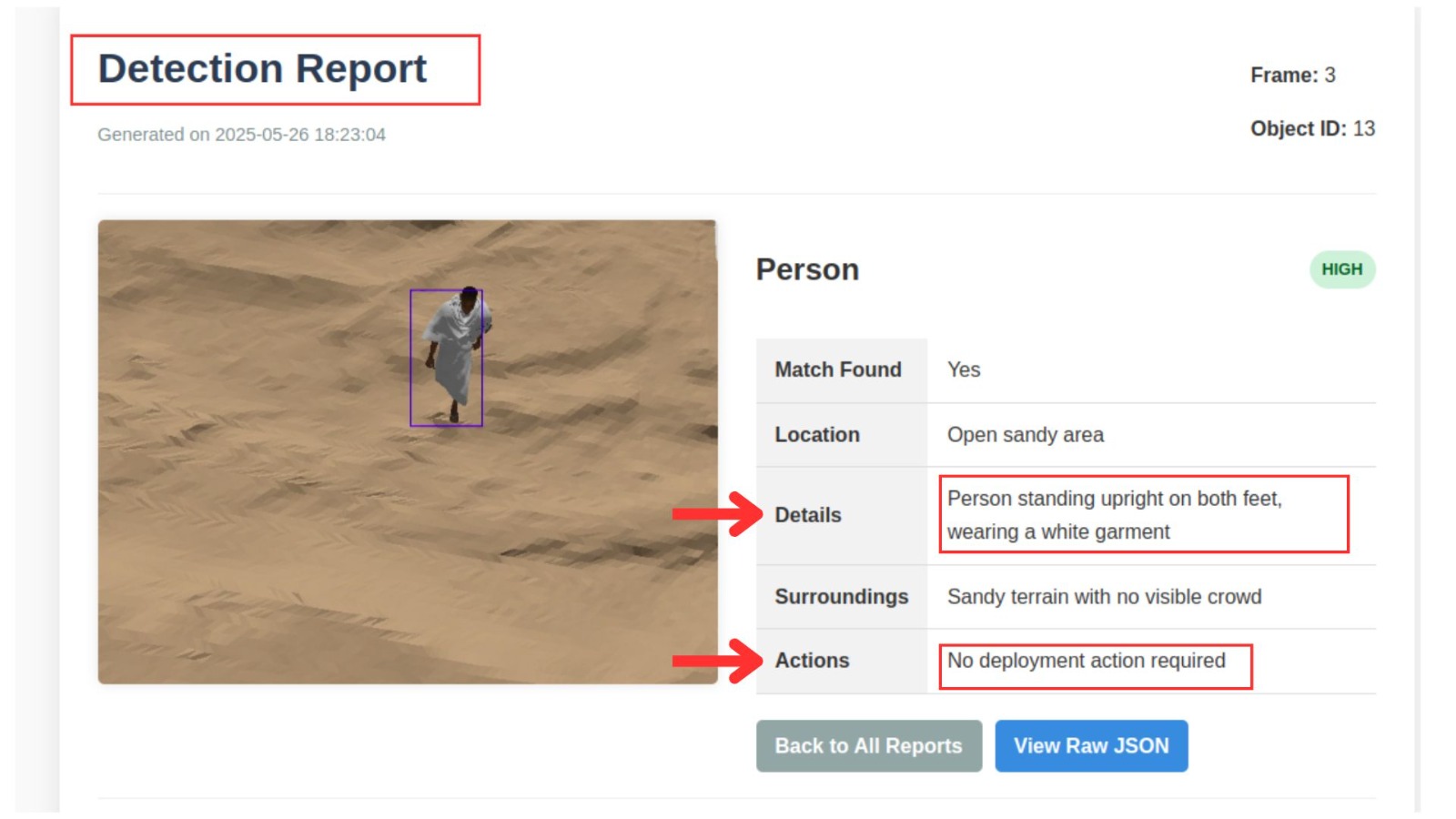Click the Match Found row label

click(x=838, y=370)
